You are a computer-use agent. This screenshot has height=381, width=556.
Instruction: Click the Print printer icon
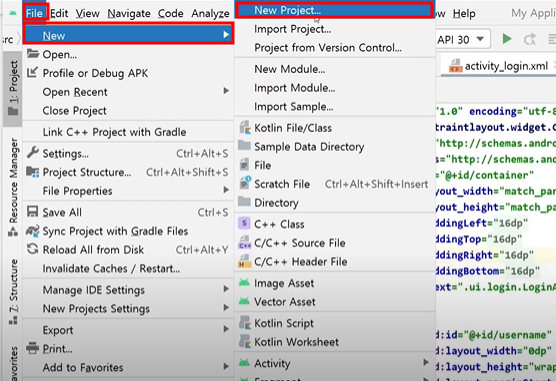pyautogui.click(x=33, y=348)
